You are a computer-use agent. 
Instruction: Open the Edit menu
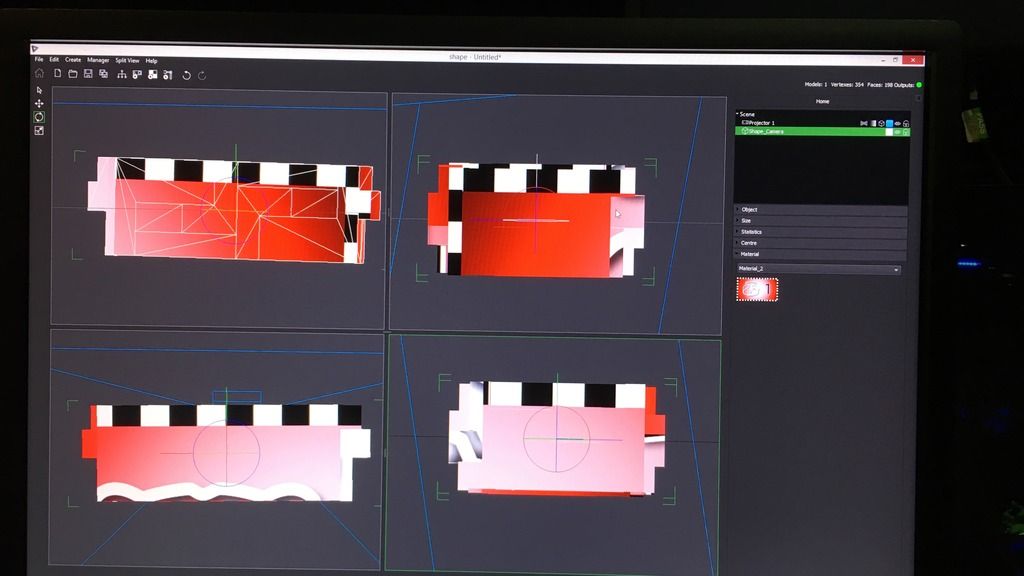[54, 59]
